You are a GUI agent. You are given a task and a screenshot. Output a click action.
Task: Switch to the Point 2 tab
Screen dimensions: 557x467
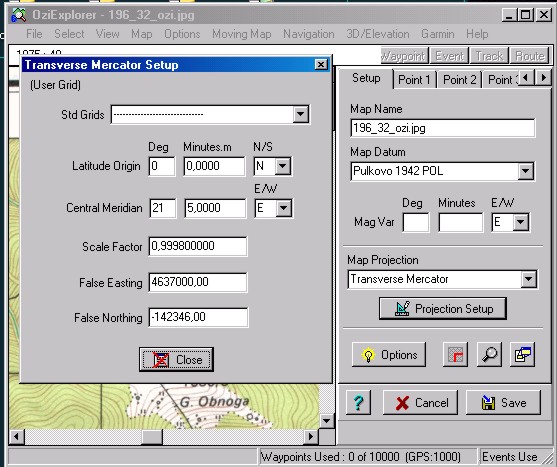459,80
